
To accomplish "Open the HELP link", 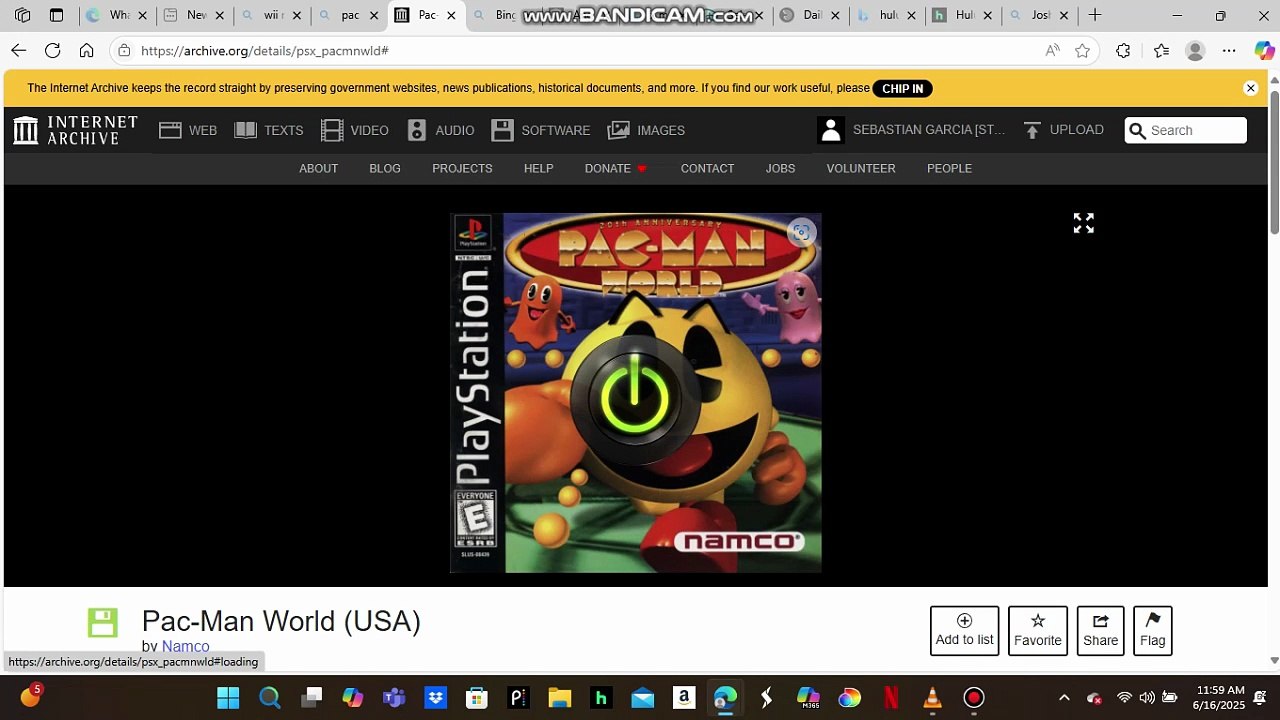I will (538, 168).
